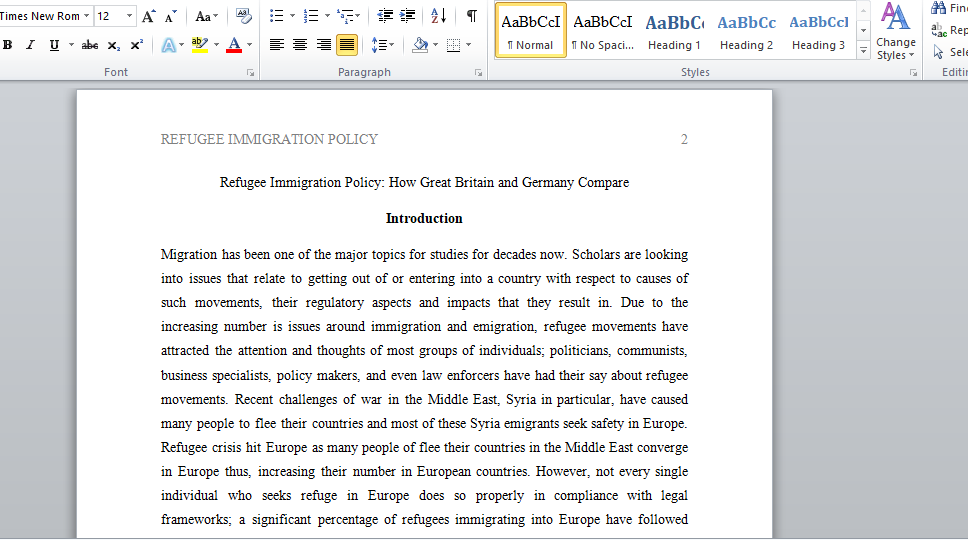This screenshot has height=540, width=968.
Task: Toggle Subscript formatting
Action: tap(114, 45)
